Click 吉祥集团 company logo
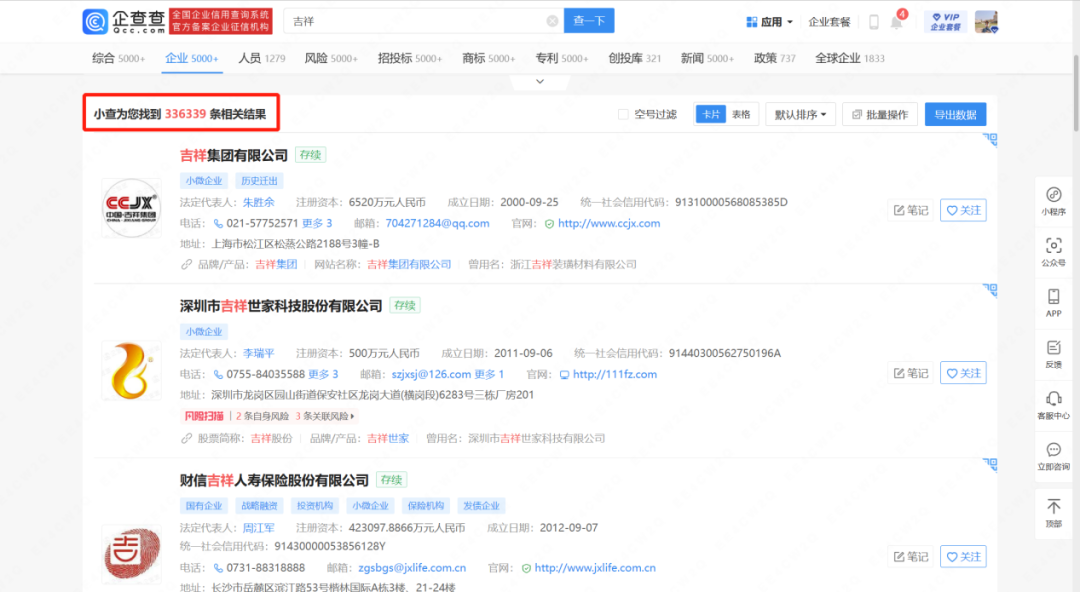The image size is (1080, 592). (x=131, y=208)
